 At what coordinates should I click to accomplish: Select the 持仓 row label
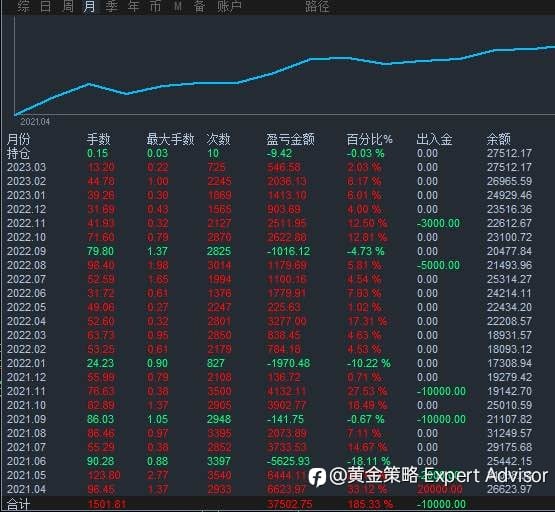[18, 153]
